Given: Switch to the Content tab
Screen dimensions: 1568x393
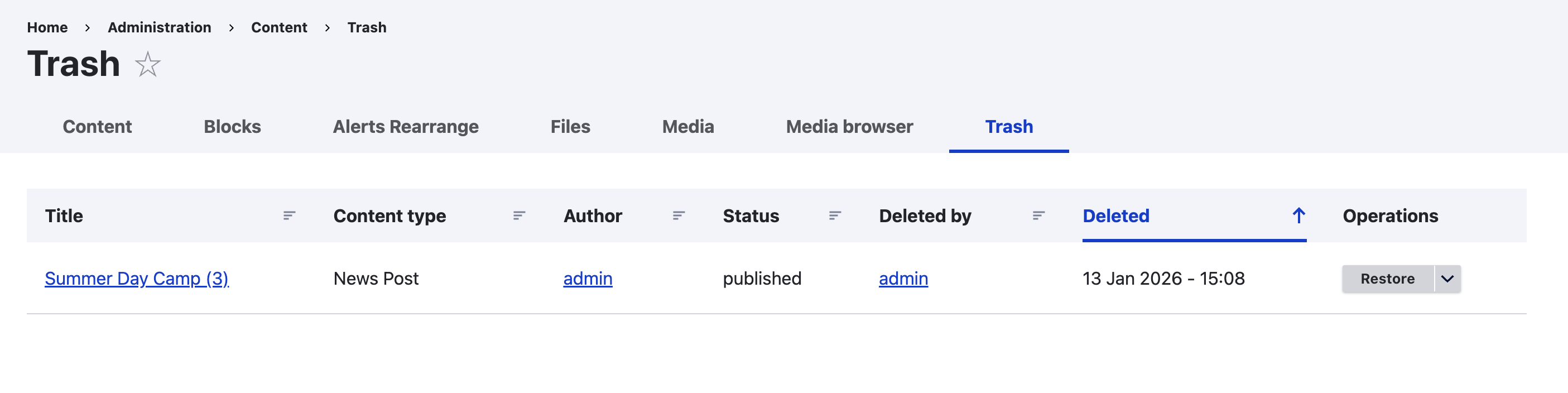Looking at the screenshot, I should point(98,127).
